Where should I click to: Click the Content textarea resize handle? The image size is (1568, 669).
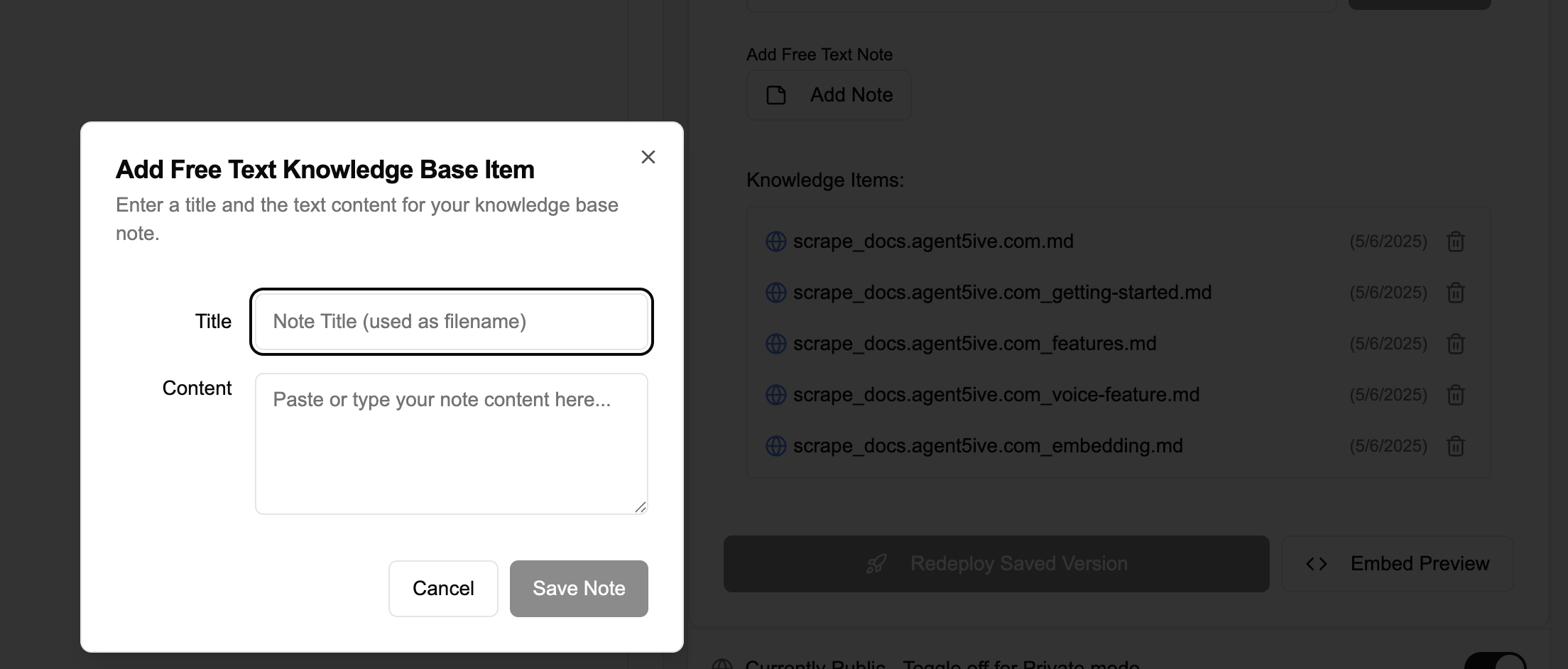pos(641,507)
